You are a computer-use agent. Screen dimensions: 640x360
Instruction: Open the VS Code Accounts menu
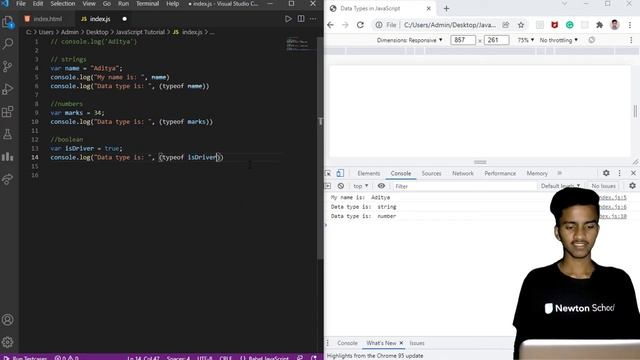(8, 320)
